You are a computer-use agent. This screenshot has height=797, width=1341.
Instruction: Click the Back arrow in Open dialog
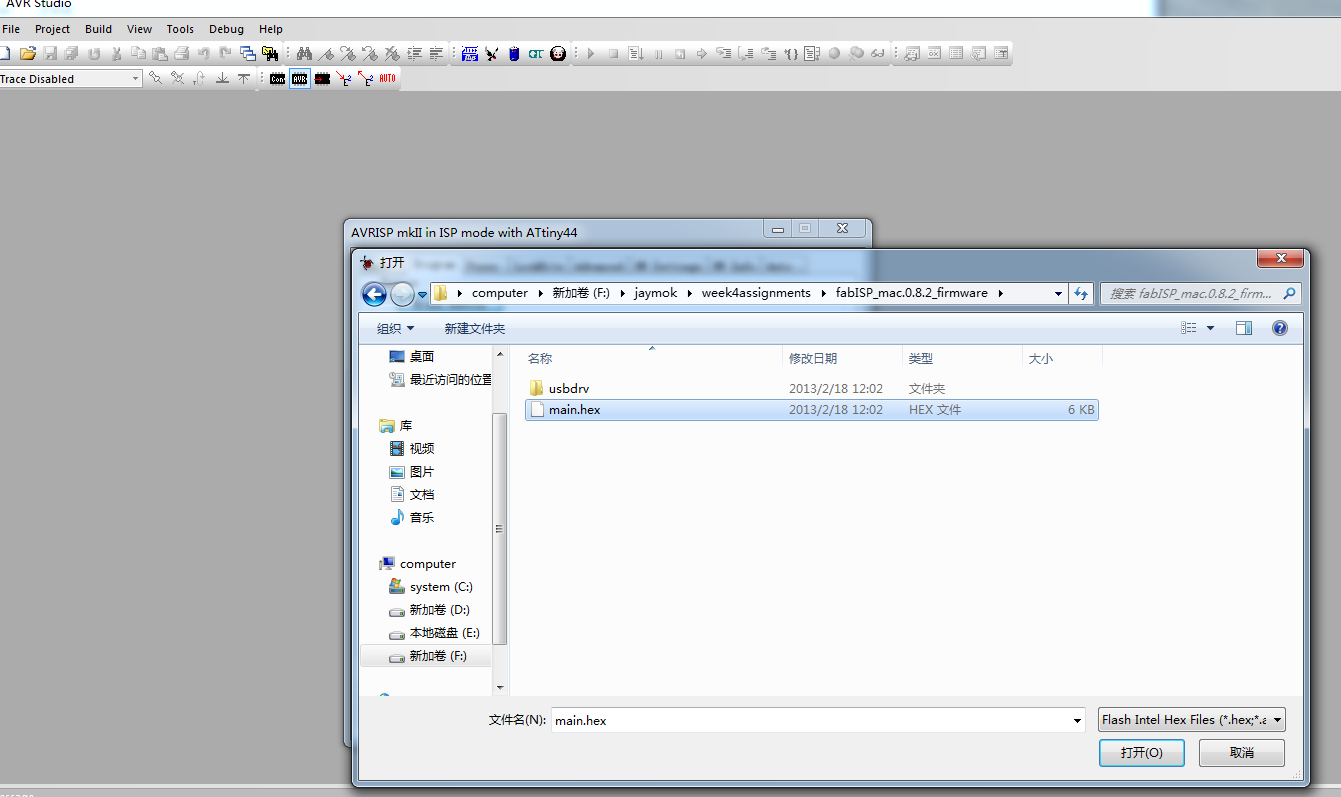click(374, 294)
